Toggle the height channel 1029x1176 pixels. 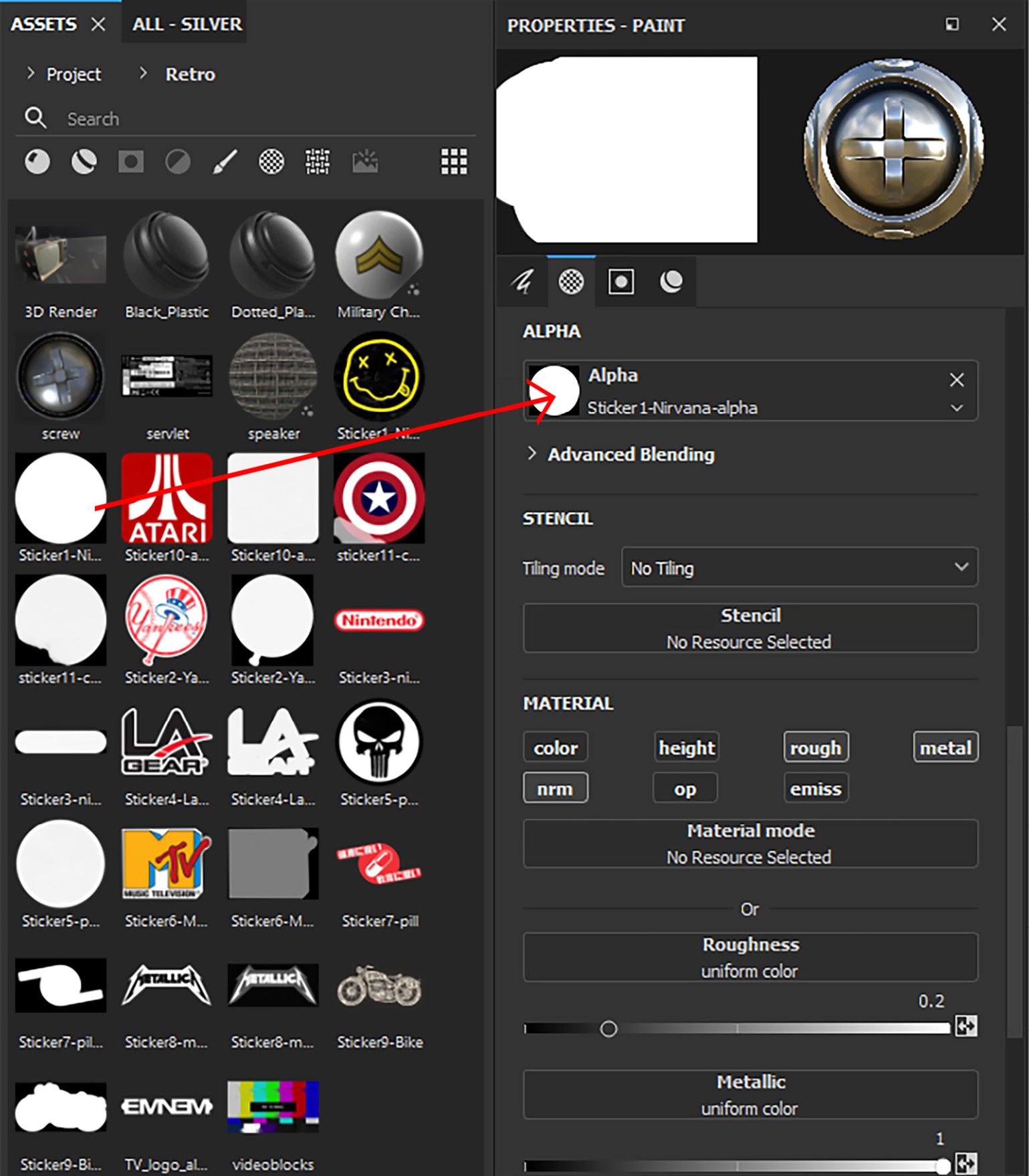coord(687,747)
